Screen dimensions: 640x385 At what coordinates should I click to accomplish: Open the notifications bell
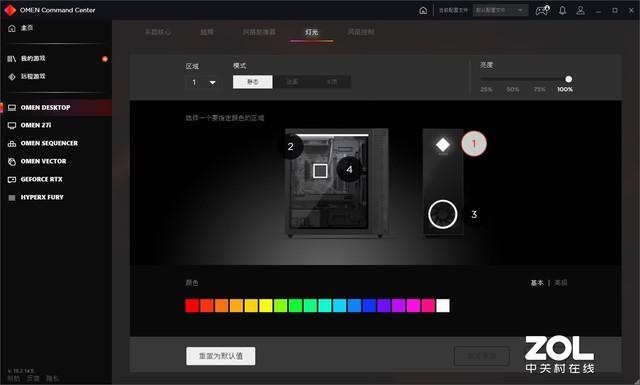point(562,10)
